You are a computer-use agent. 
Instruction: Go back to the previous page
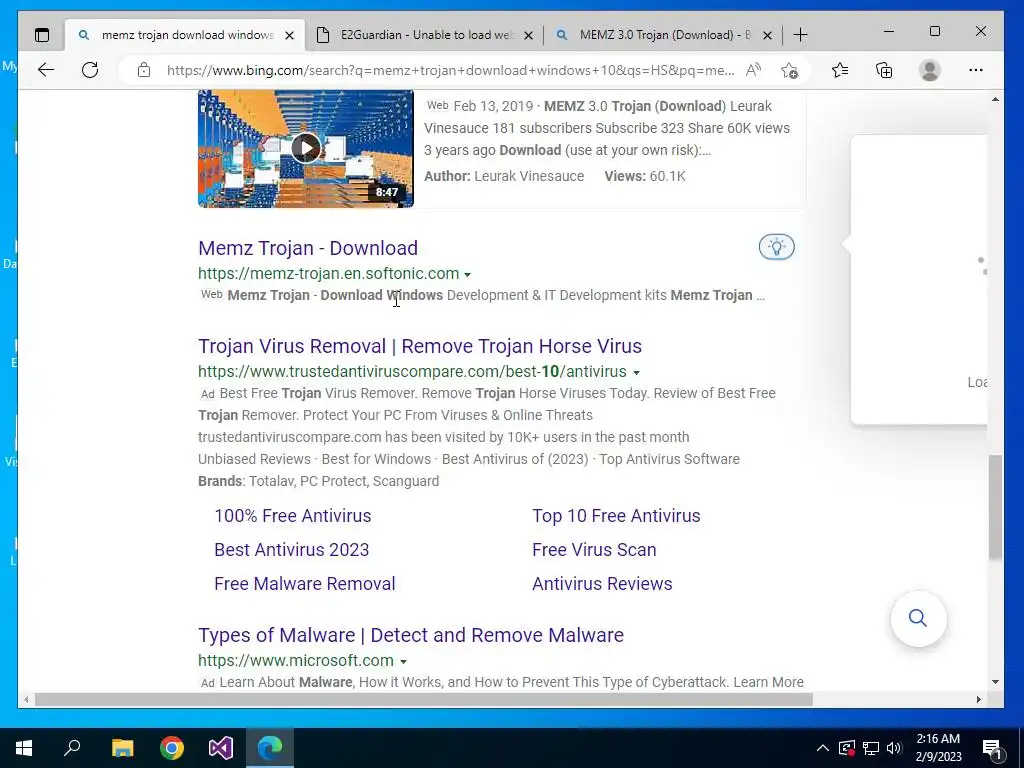click(x=46, y=70)
